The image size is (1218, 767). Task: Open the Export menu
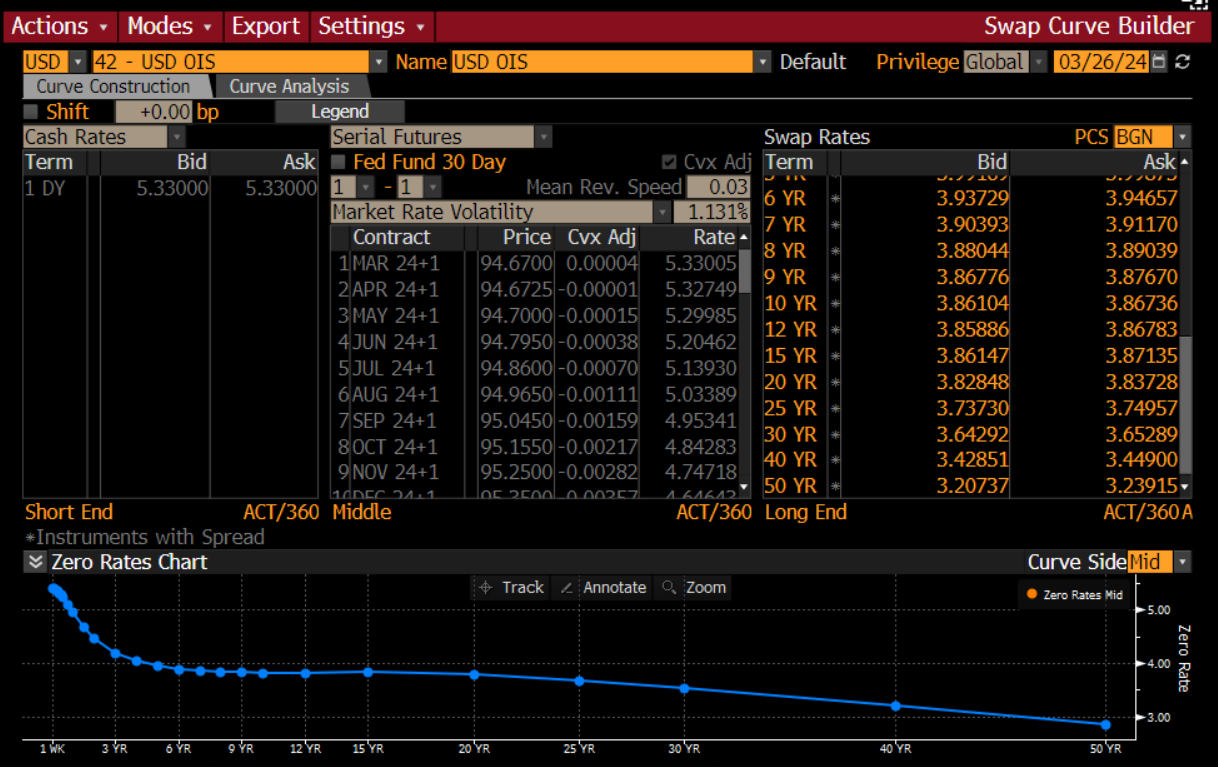265,26
